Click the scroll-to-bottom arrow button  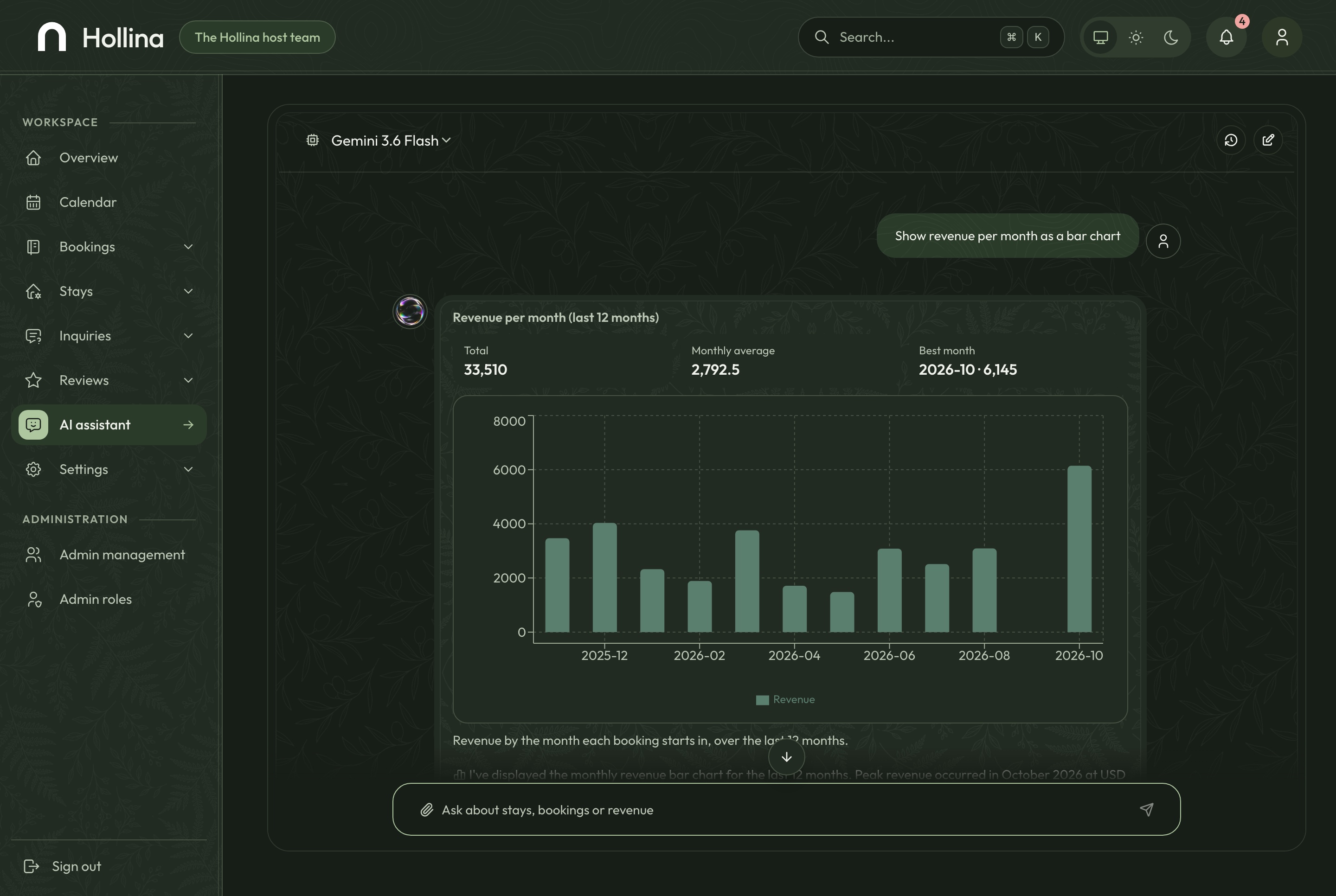pyautogui.click(x=786, y=756)
